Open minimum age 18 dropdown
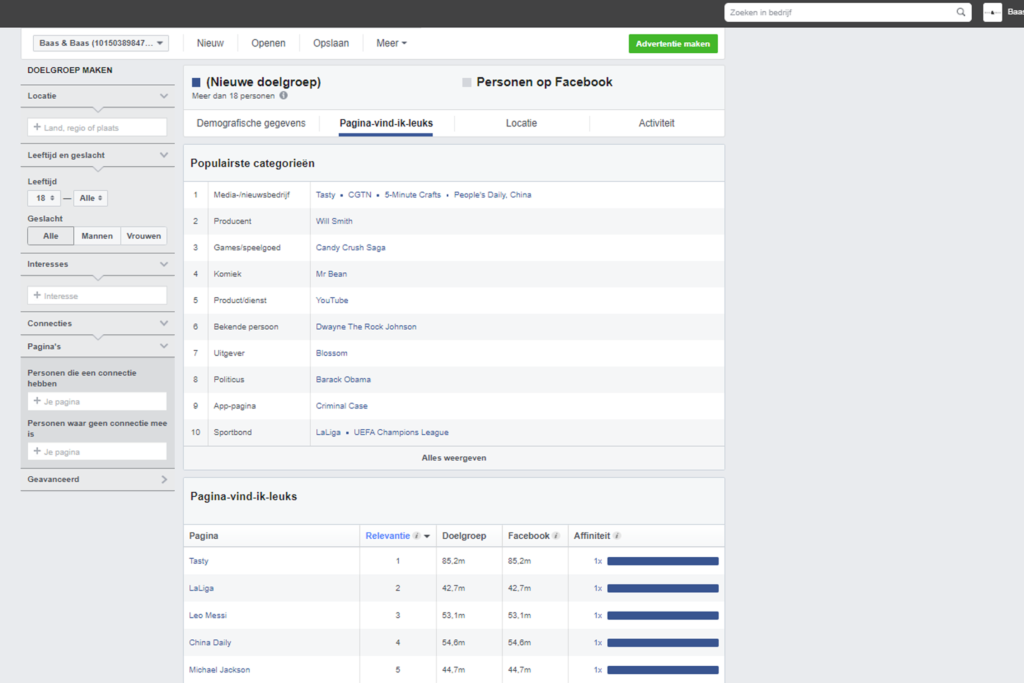Image resolution: width=1024 pixels, height=683 pixels. [44, 198]
